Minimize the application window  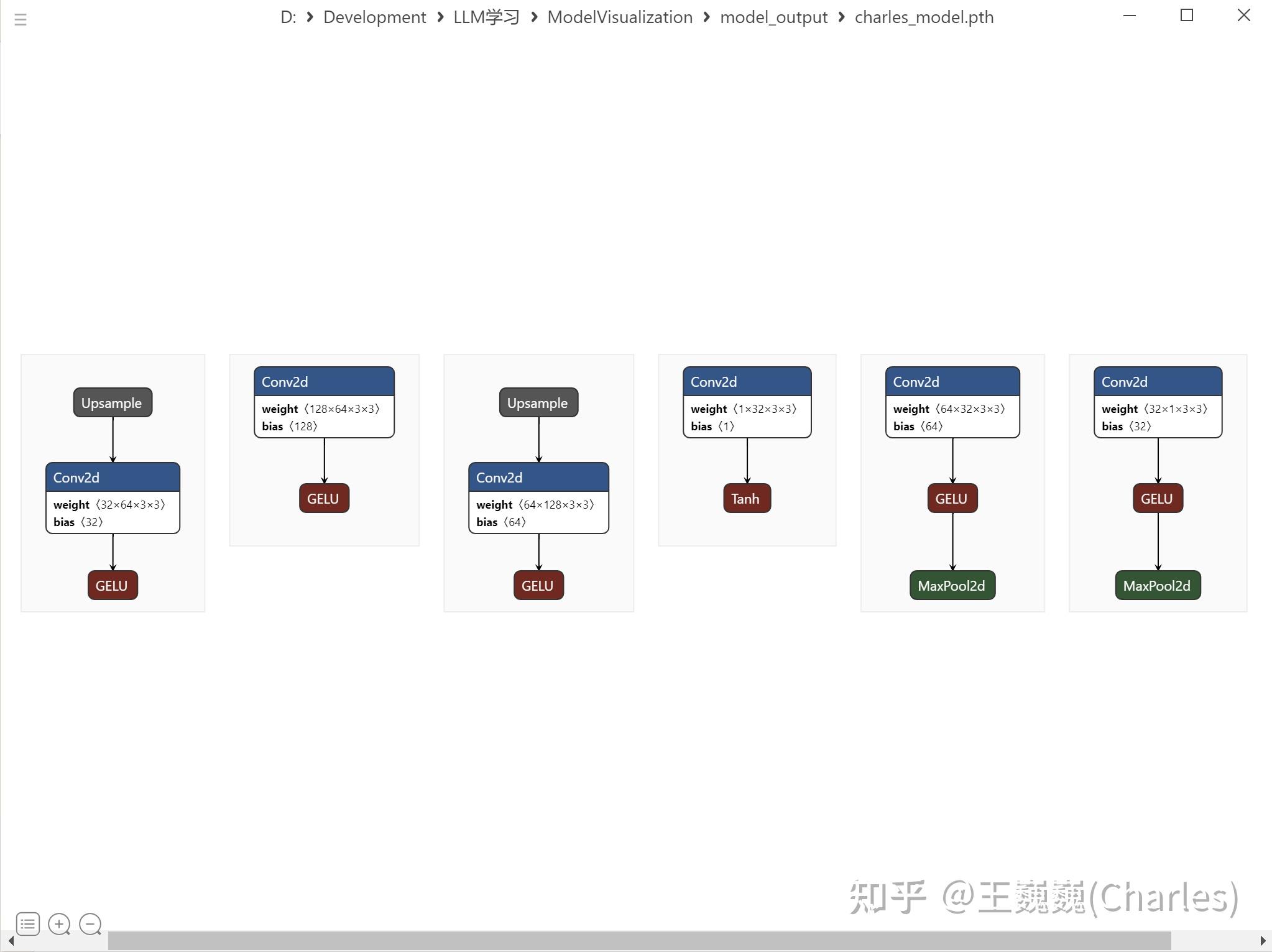click(1130, 16)
